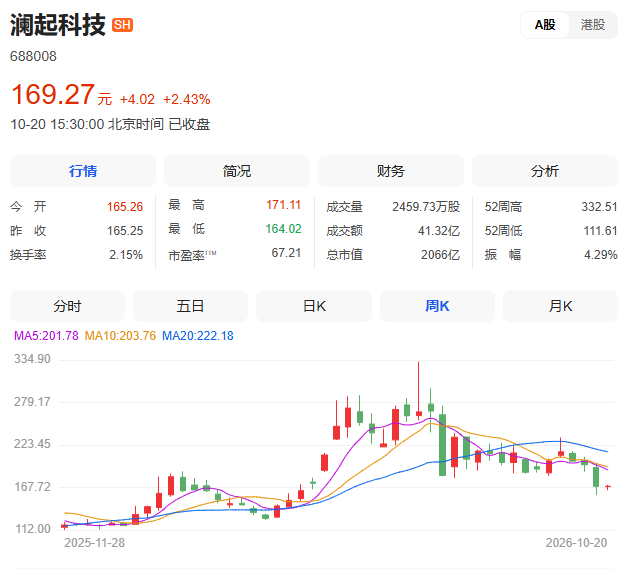
Task: Click the 昨收 value 165.25
Action: coord(125,230)
